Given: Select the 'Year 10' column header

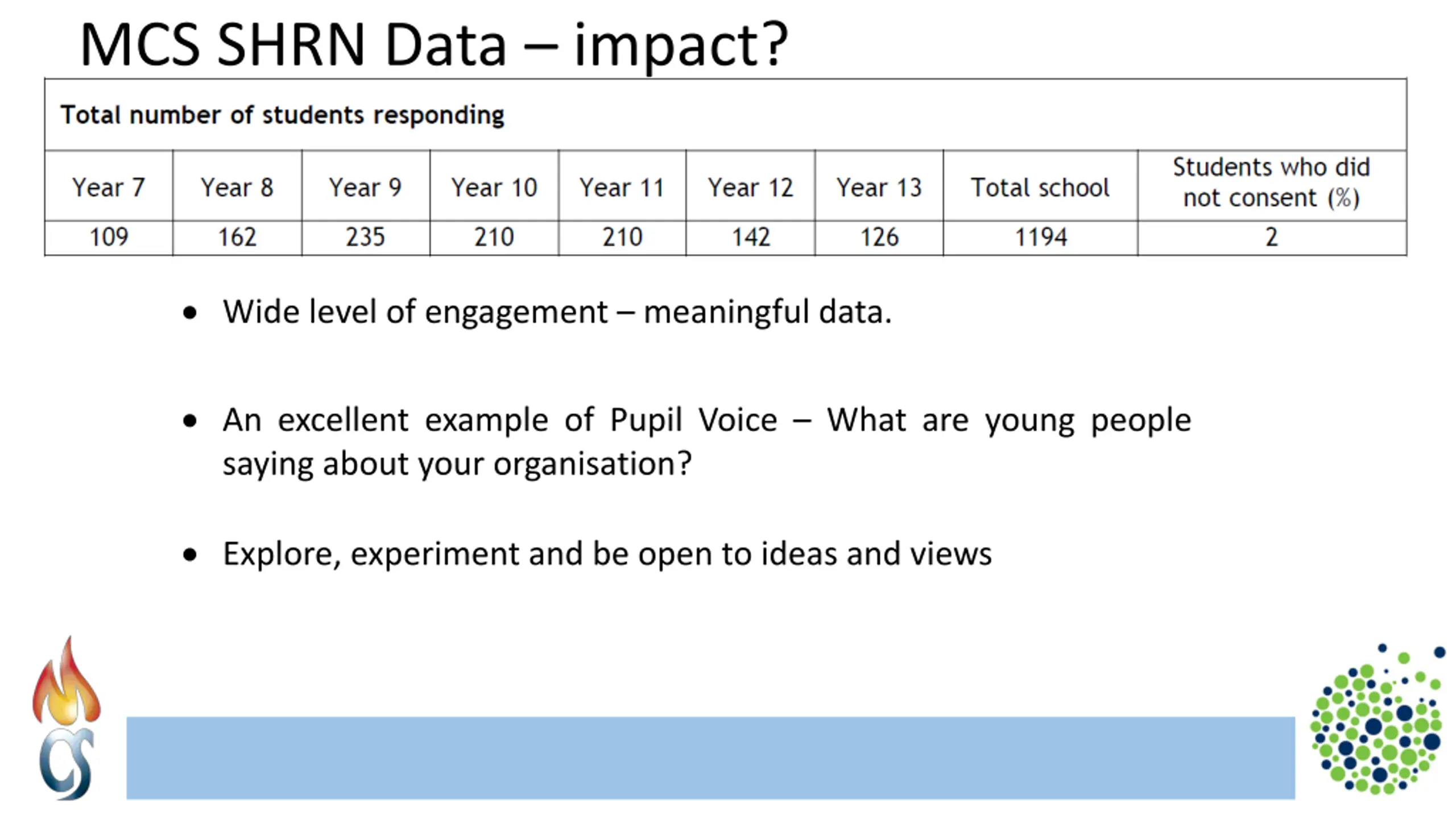Looking at the screenshot, I should [494, 187].
